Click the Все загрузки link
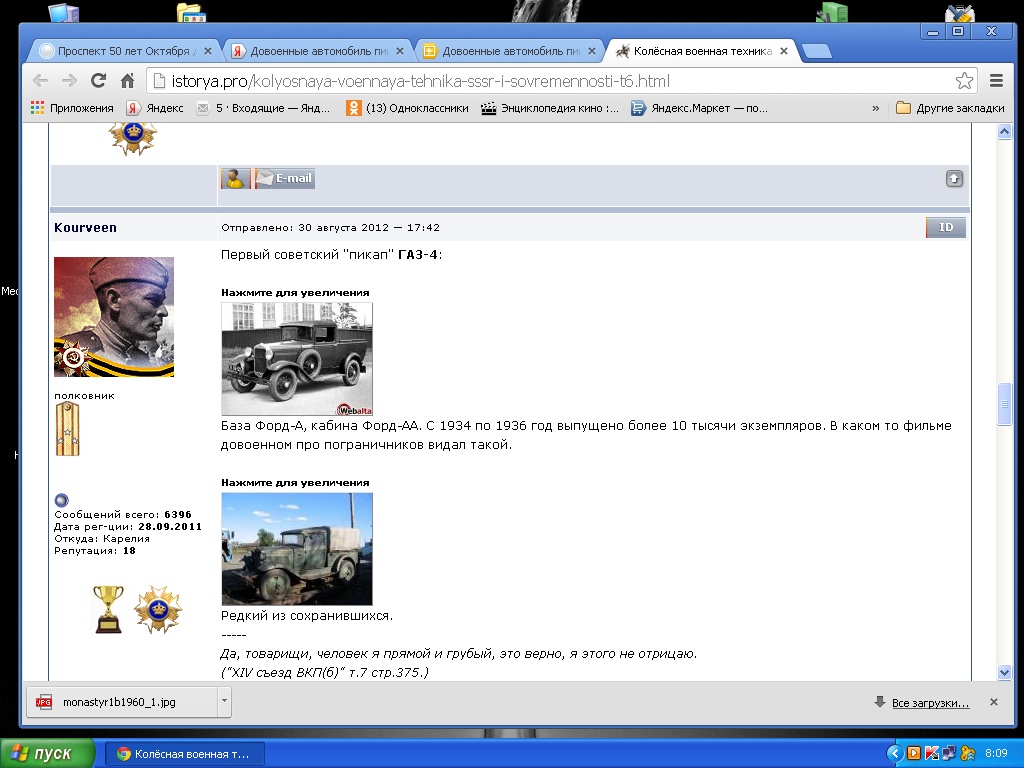 (930, 703)
